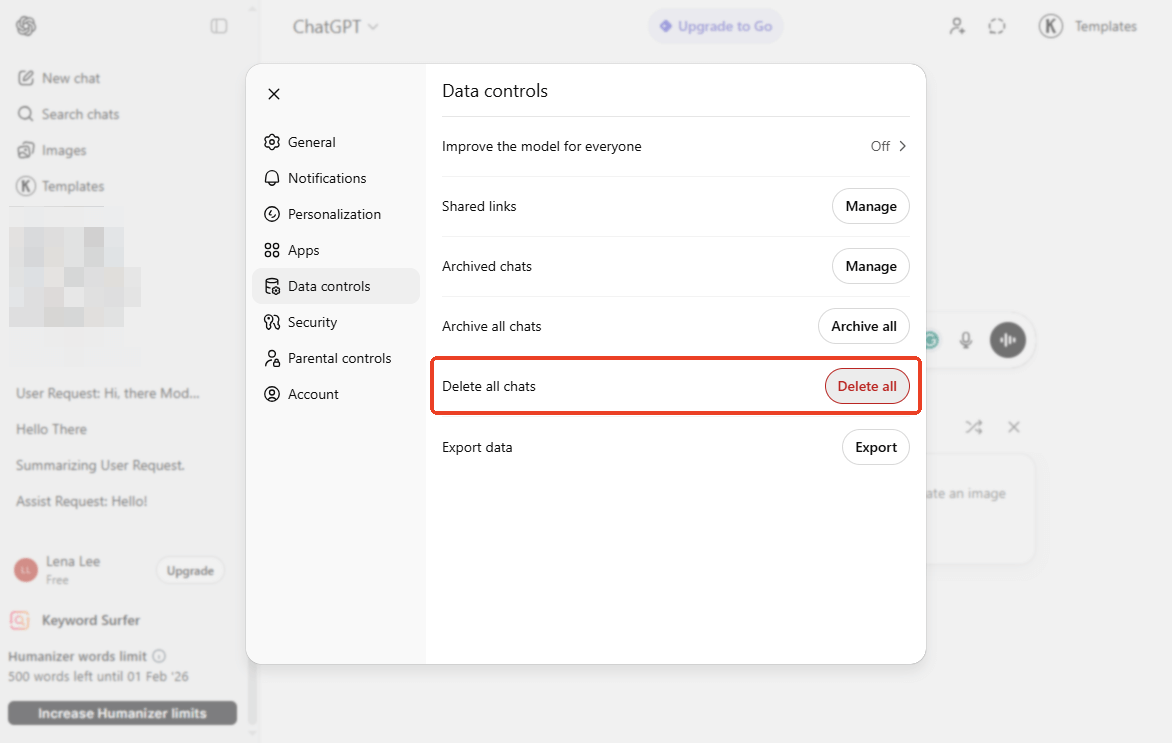Open the Personalization settings tab
Screen dimensions: 1172x743
334,214
